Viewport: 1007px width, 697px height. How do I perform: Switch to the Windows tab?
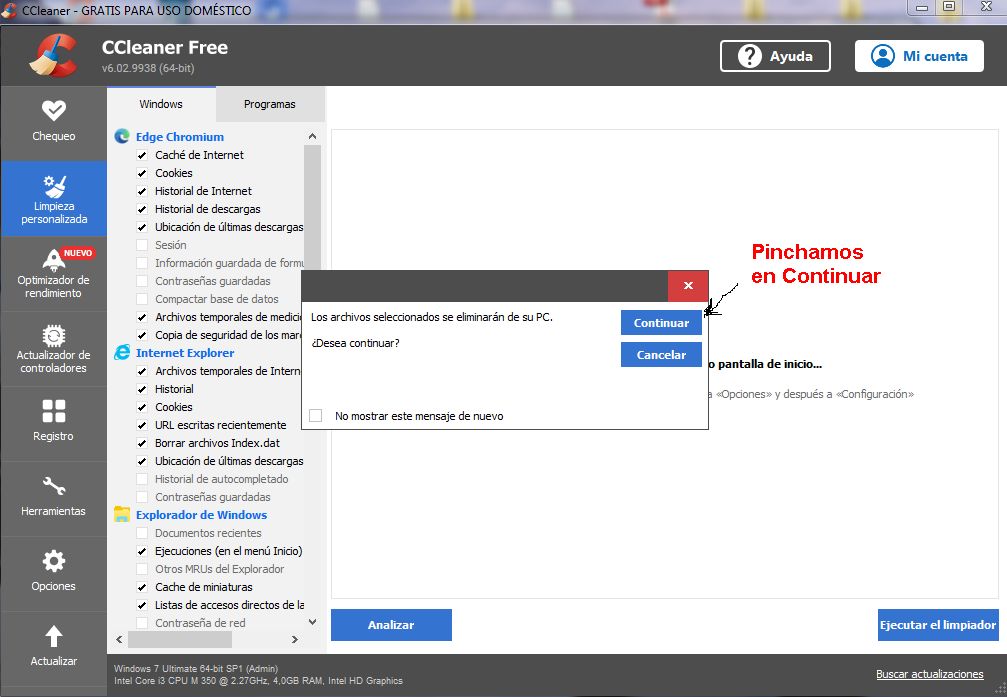tap(161, 104)
